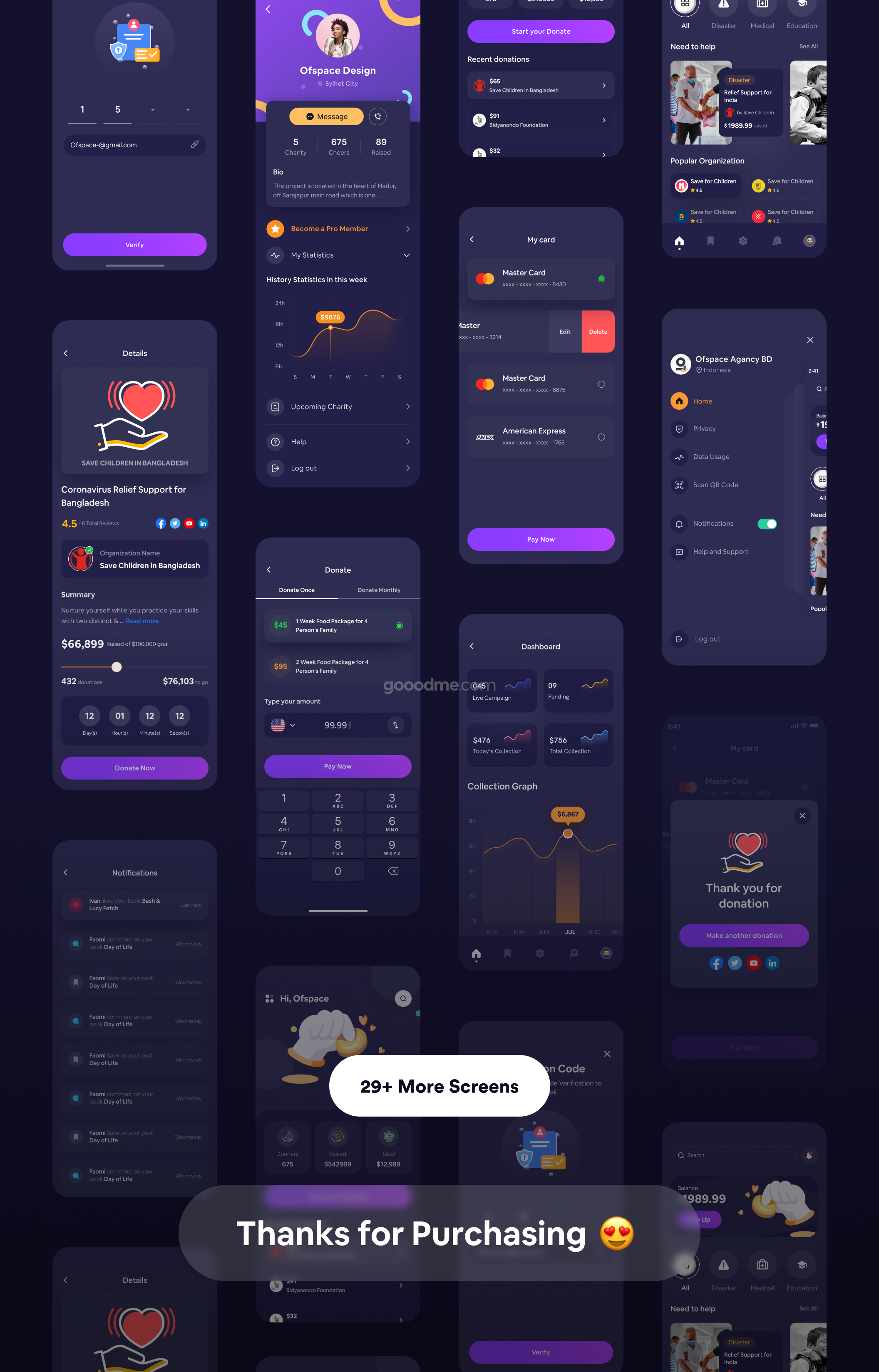Click the Donate Now button

point(134,768)
